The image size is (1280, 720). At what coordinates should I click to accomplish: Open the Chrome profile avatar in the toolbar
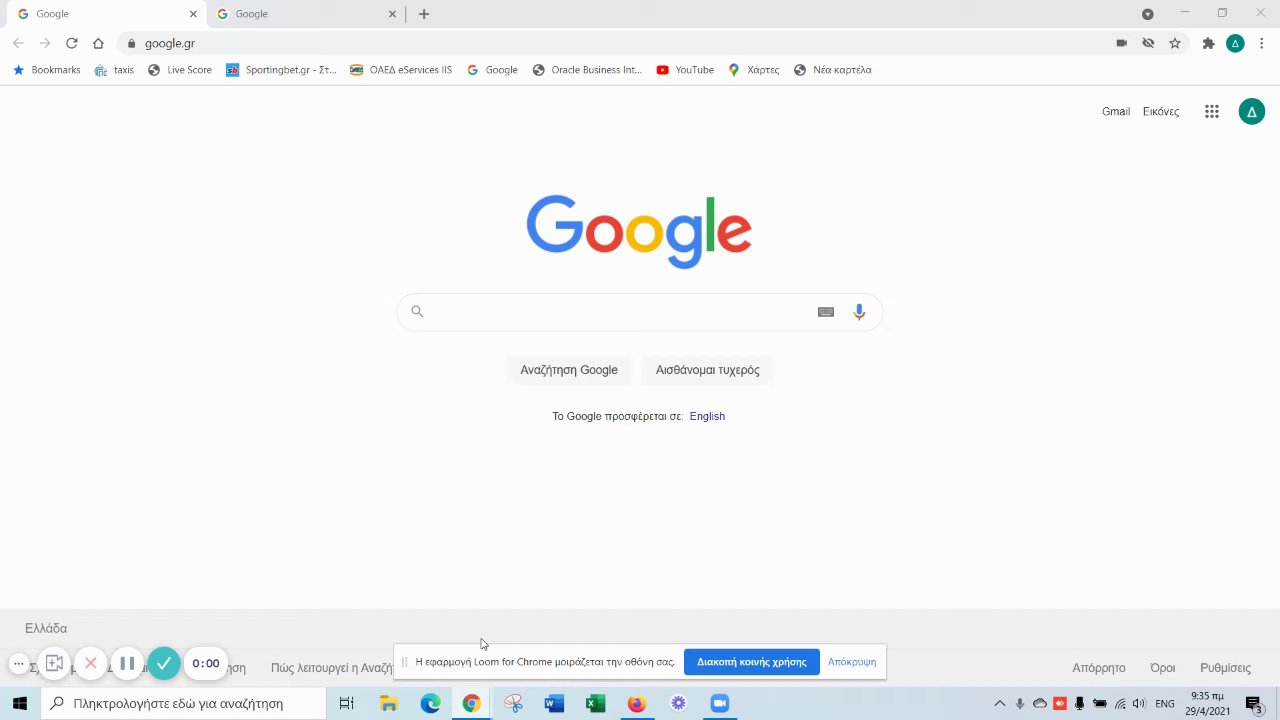coord(1235,43)
